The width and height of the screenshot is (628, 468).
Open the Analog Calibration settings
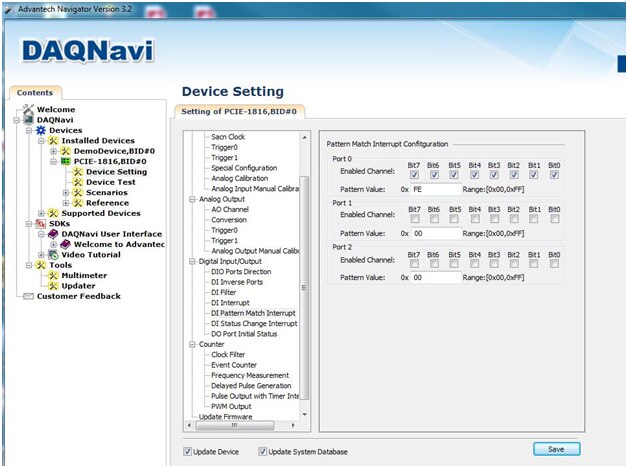coord(240,178)
